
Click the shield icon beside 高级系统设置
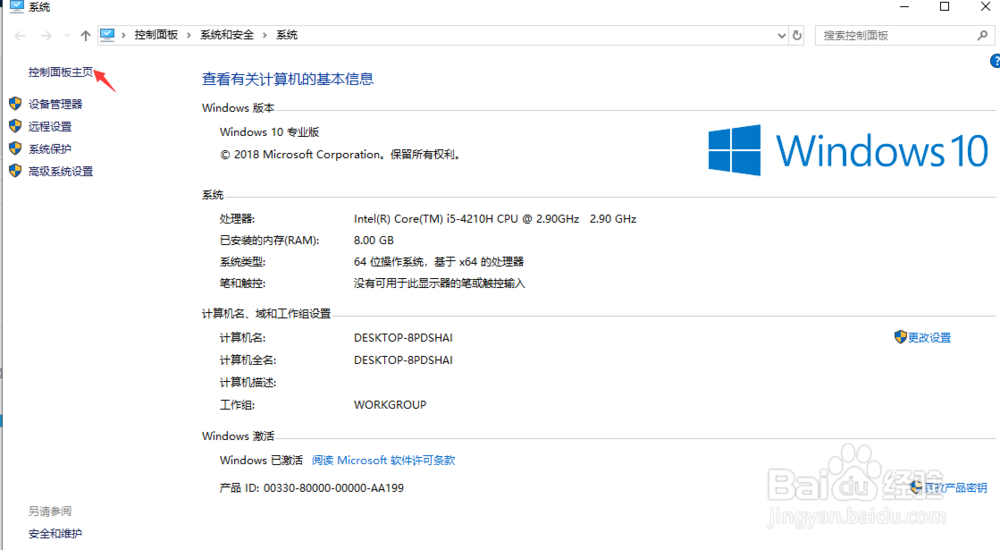point(15,170)
